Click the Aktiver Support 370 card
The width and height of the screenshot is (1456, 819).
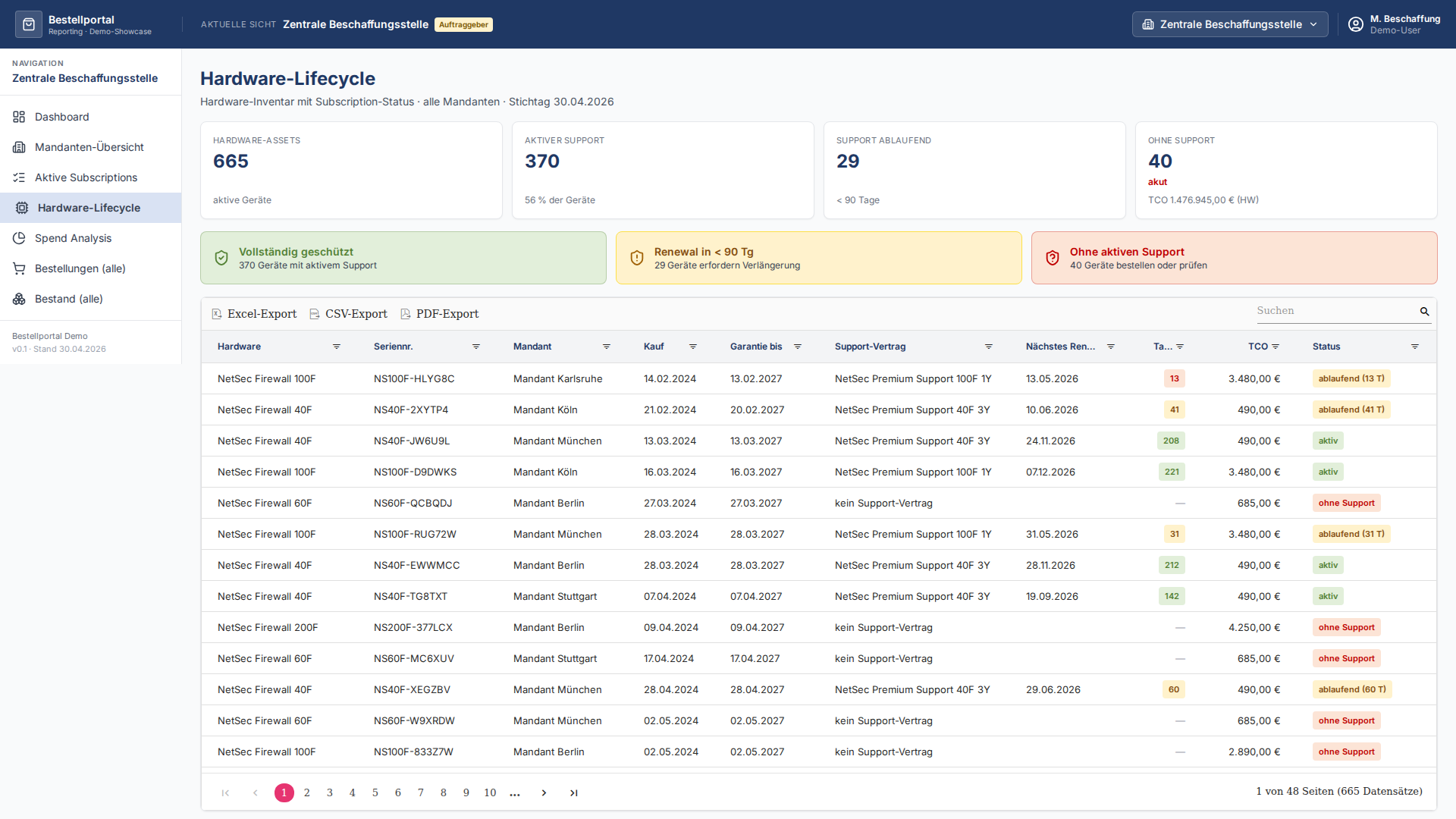[x=663, y=171]
